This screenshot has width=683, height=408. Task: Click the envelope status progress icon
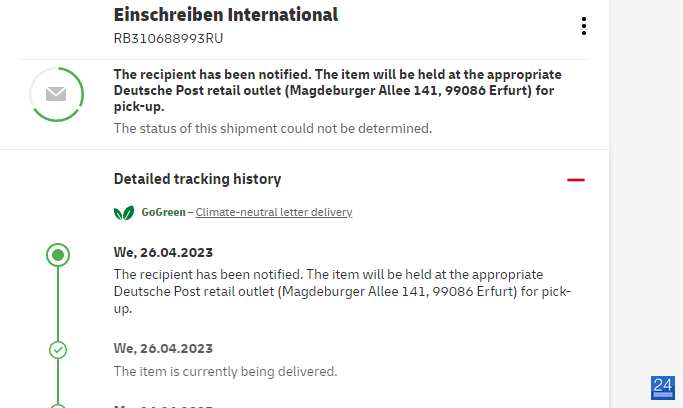coord(57,94)
